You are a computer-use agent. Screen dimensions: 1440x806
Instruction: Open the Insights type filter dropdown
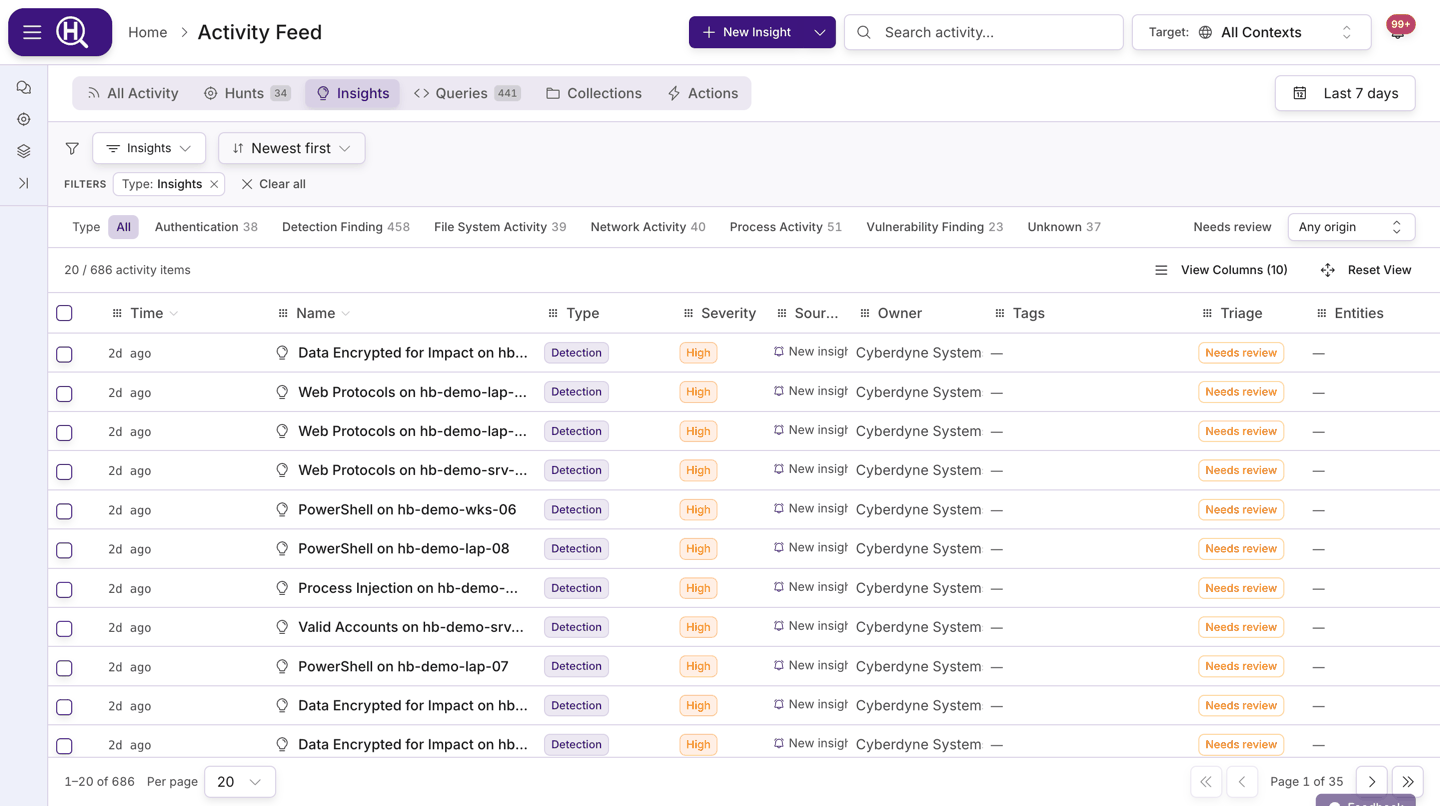pyautogui.click(x=149, y=148)
